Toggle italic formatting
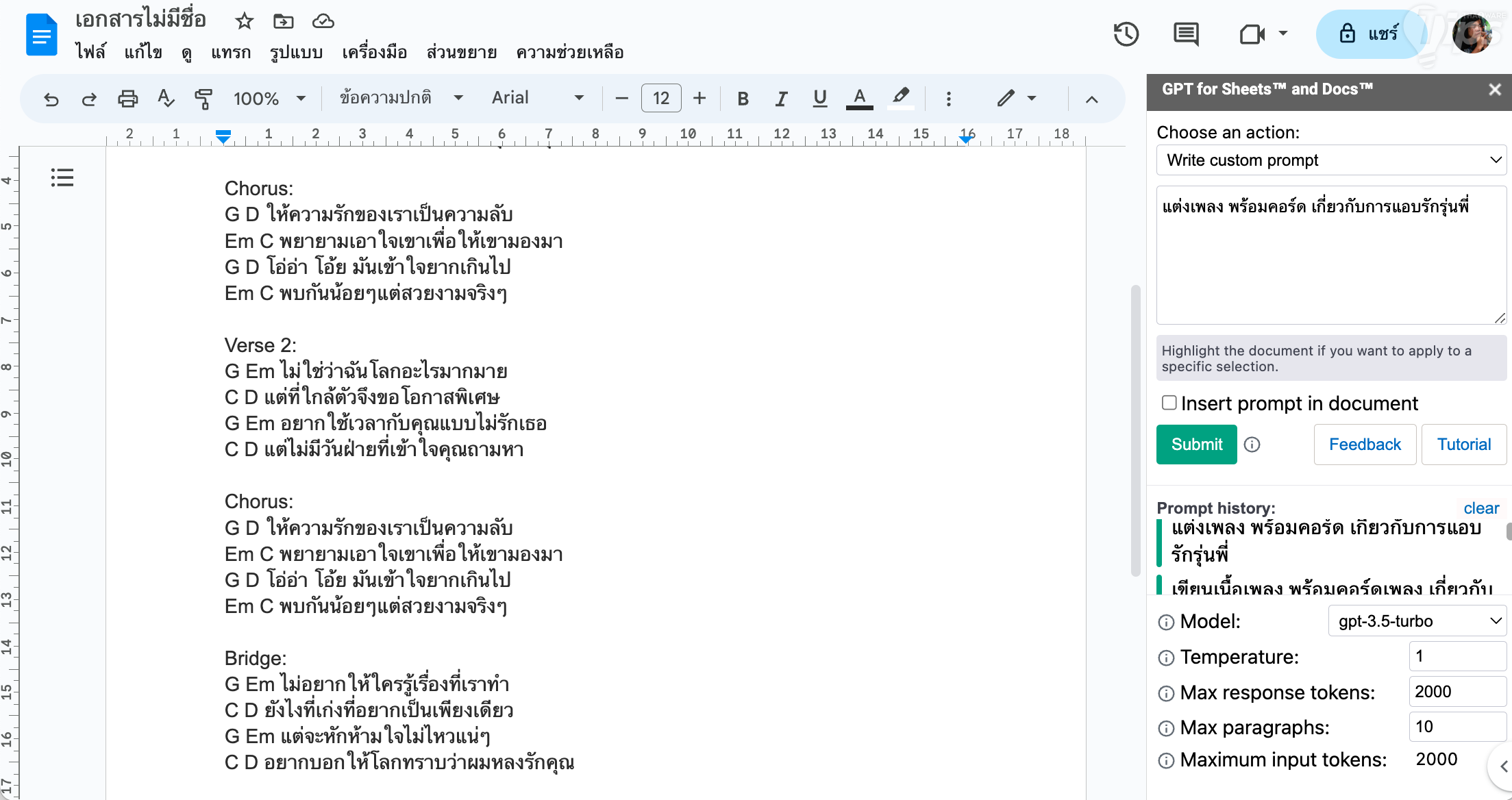Screen dimensions: 1512x800 [781, 99]
